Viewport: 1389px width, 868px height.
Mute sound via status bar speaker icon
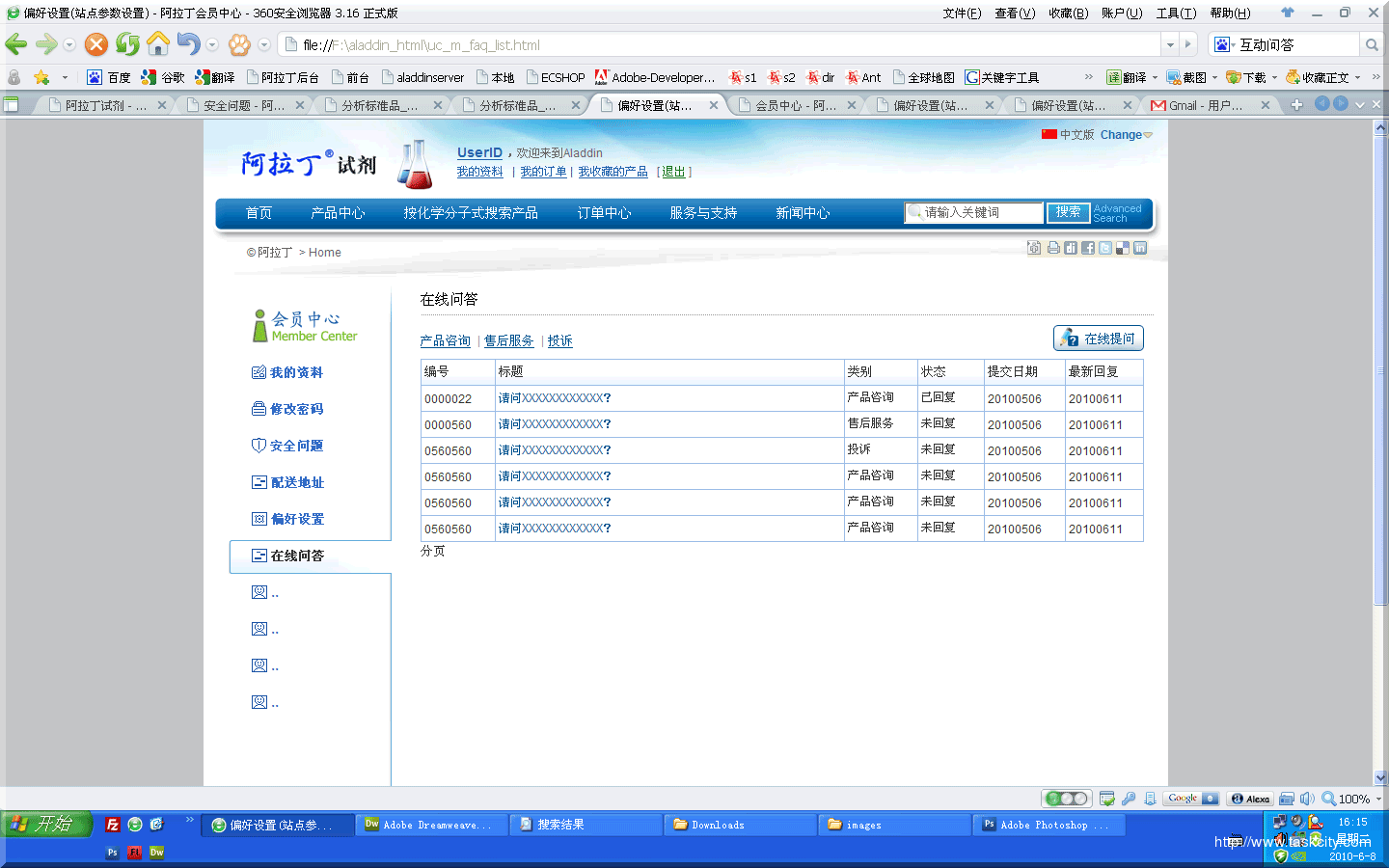(1307, 799)
